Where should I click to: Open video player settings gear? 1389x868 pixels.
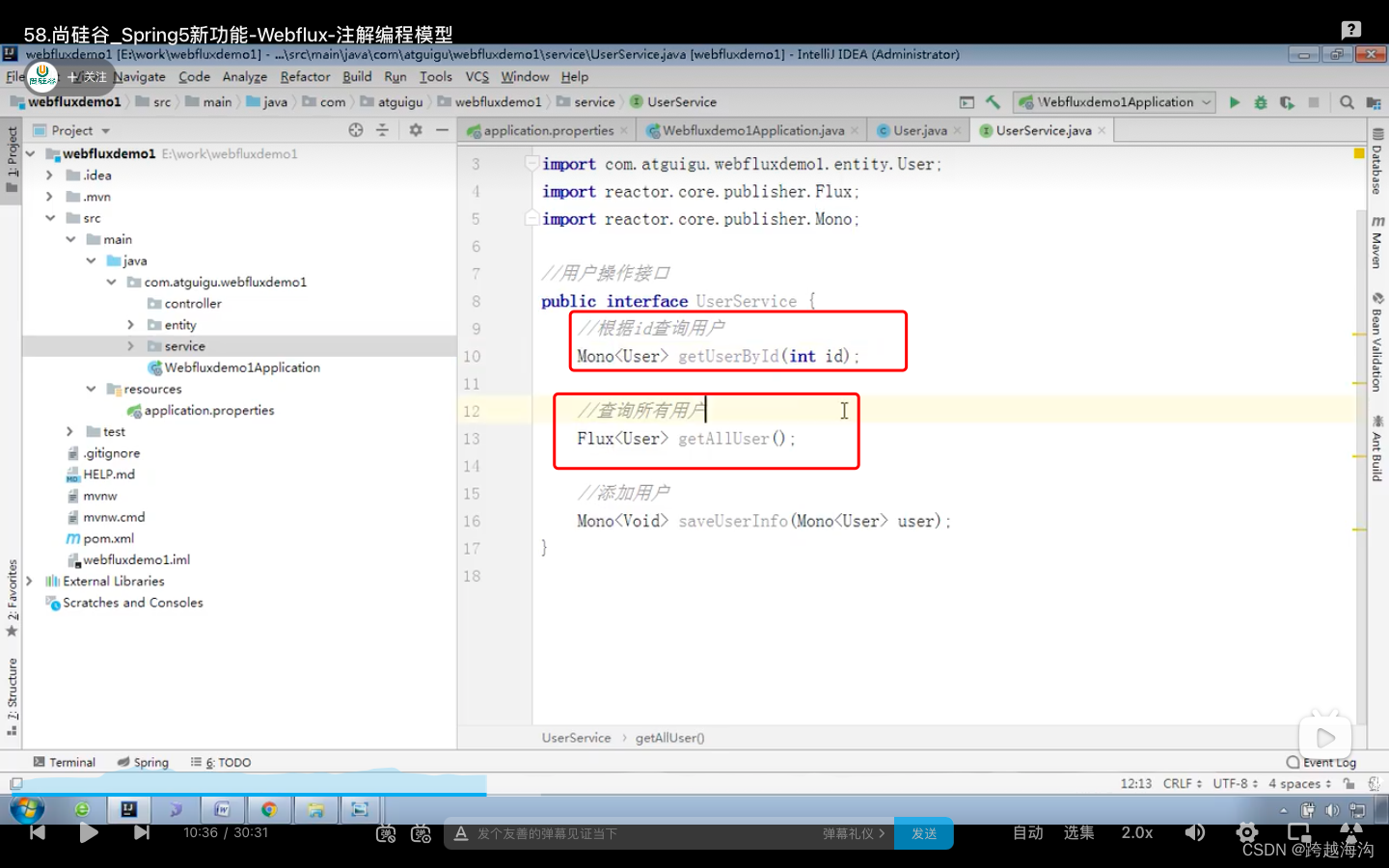1247,832
